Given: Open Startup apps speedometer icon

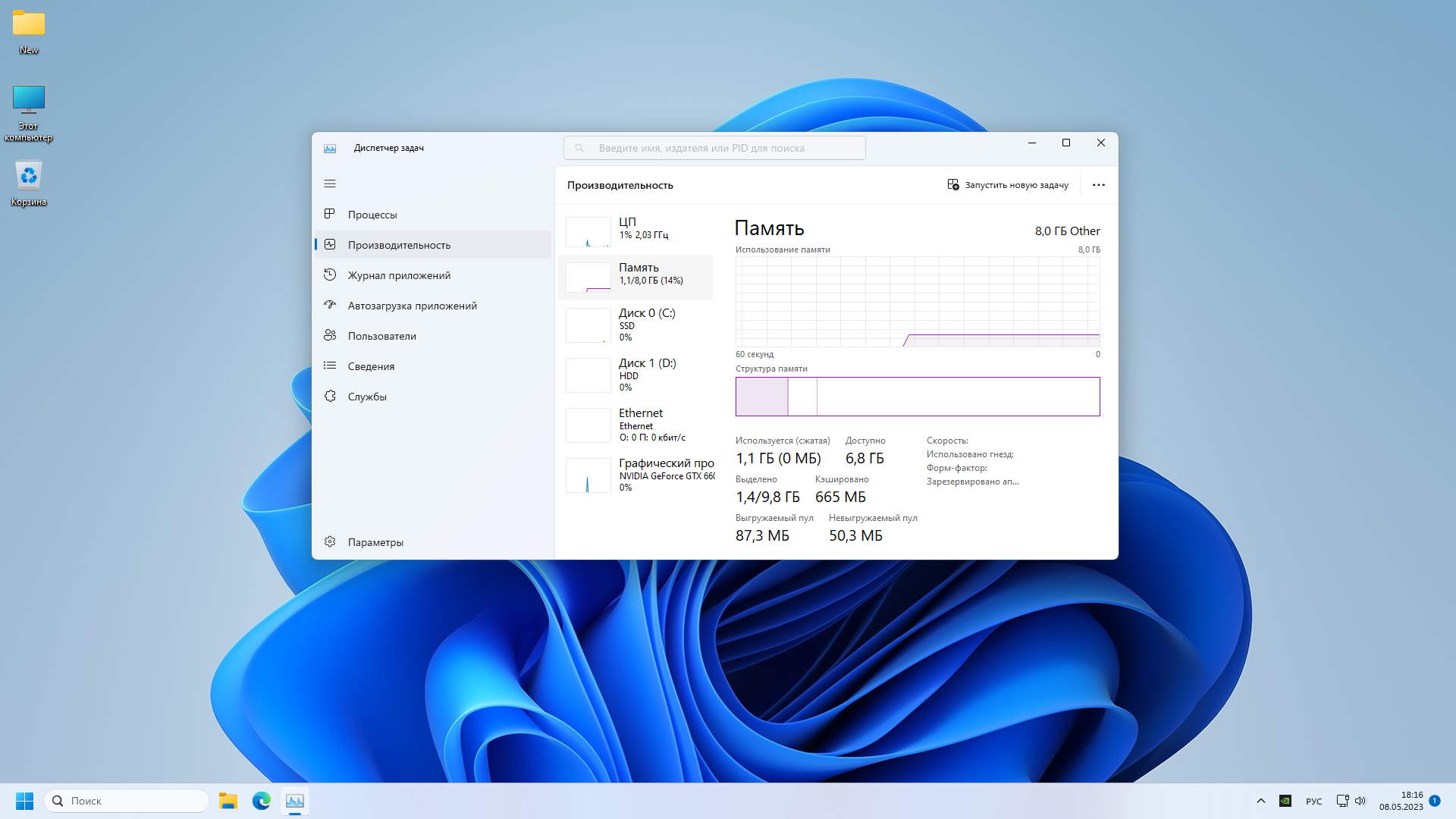Looking at the screenshot, I should (330, 306).
